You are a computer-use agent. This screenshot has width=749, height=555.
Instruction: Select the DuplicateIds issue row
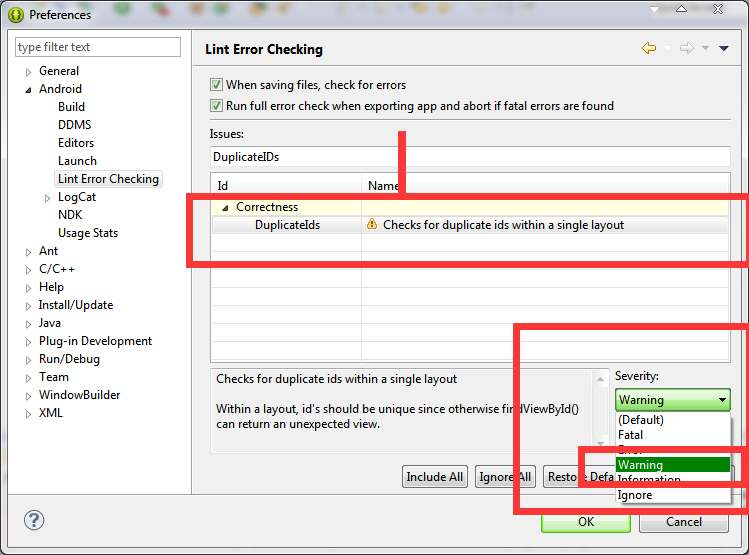point(470,225)
